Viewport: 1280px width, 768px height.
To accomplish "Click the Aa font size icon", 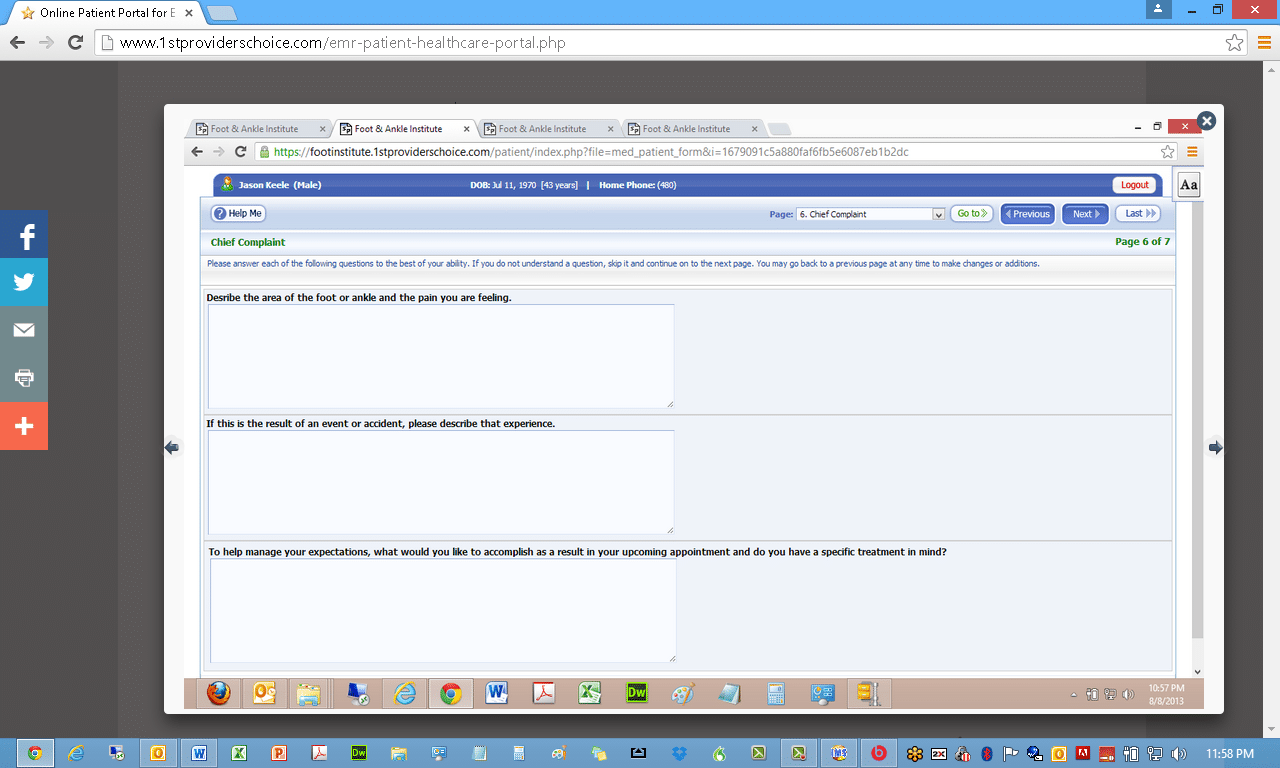I will click(1188, 186).
